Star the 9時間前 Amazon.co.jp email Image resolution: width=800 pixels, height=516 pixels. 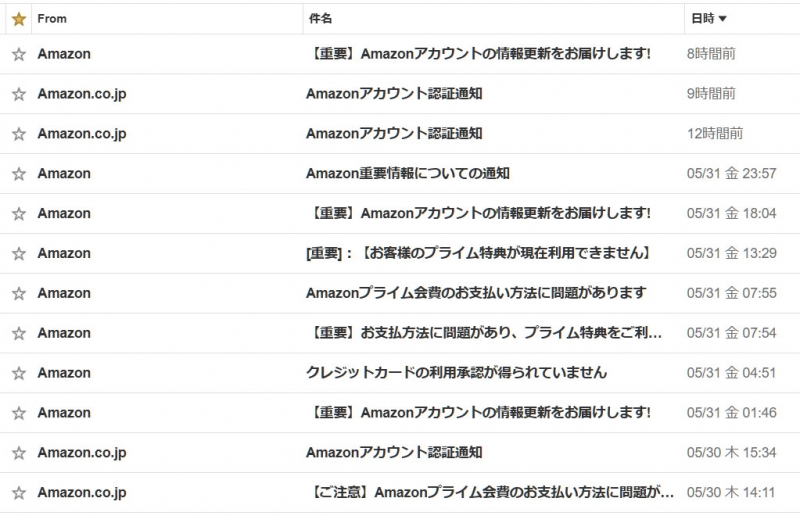[18, 94]
